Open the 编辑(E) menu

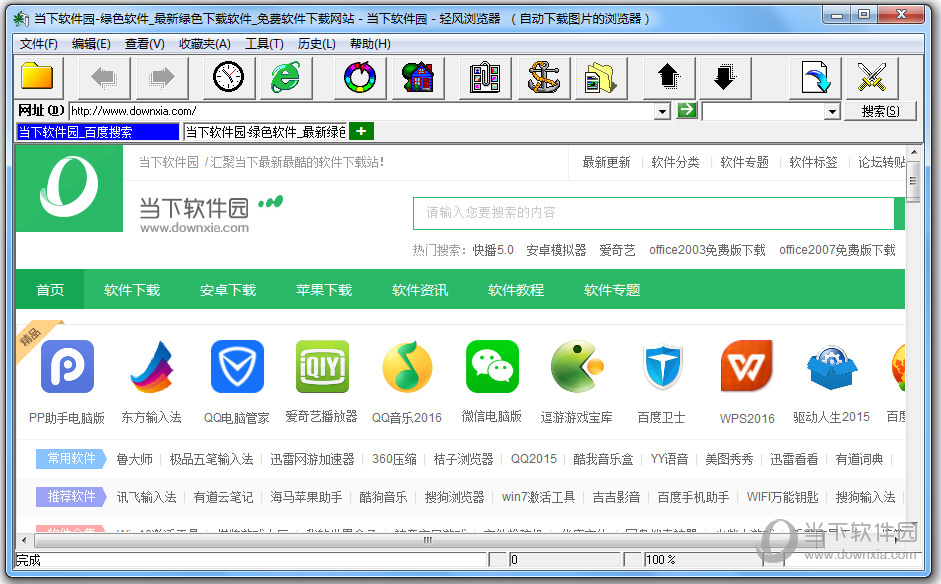click(91, 44)
